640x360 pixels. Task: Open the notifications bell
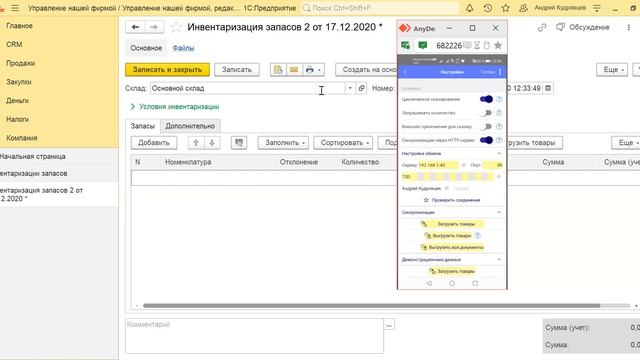(x=469, y=8)
